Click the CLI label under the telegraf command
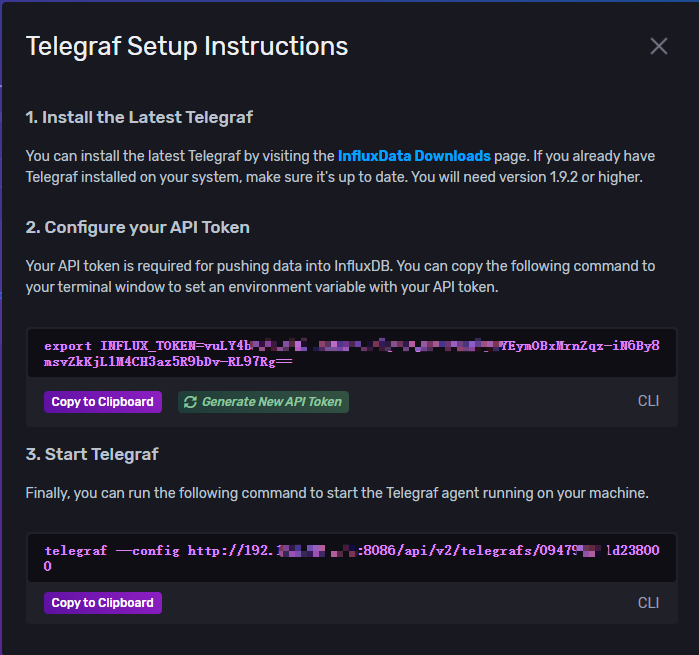Viewport: 699px width, 655px height. click(648, 603)
